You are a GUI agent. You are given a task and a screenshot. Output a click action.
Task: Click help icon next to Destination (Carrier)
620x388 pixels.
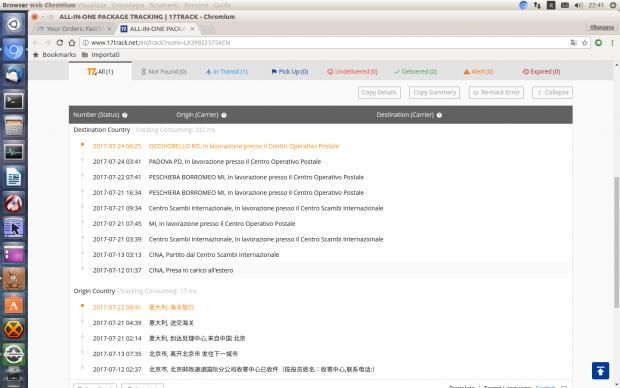[439, 115]
